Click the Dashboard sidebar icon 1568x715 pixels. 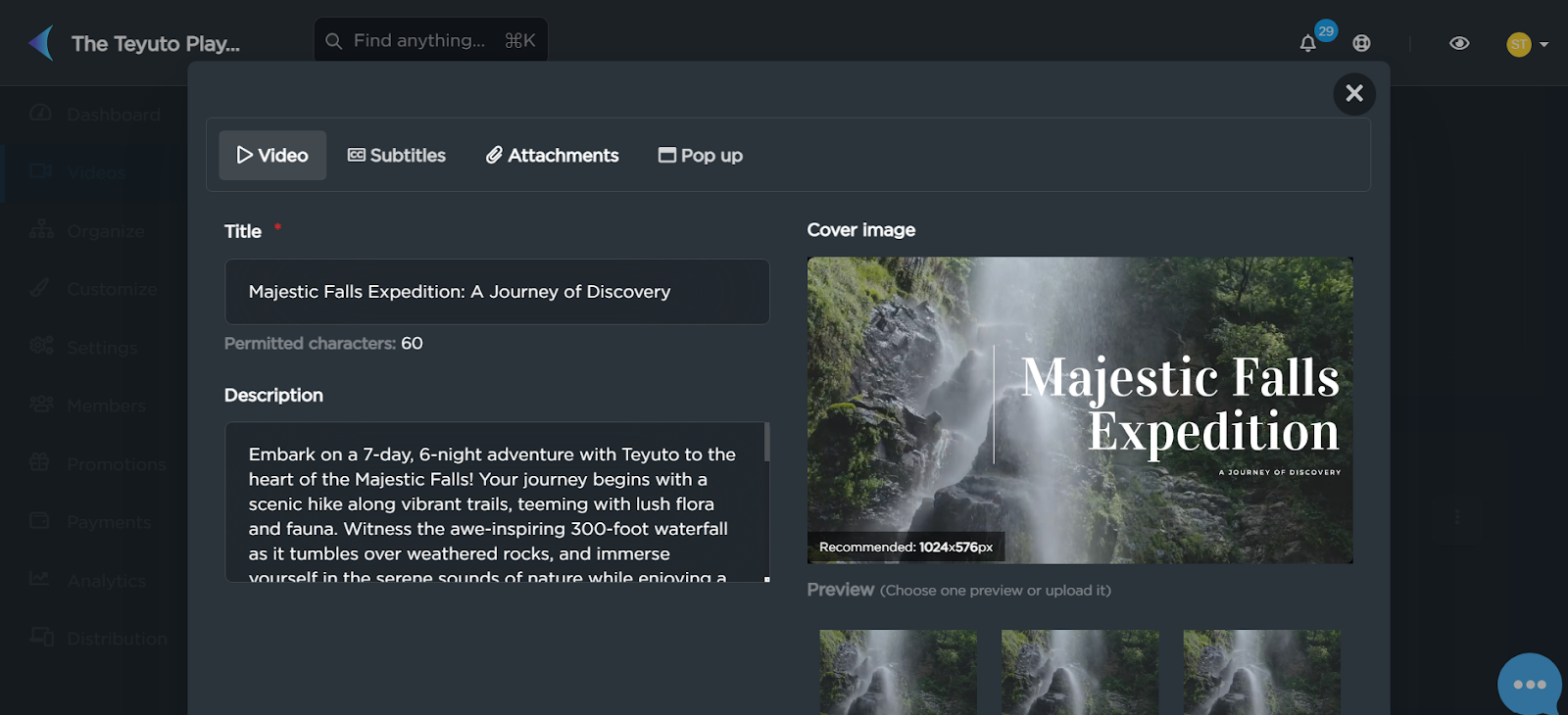pos(40,113)
